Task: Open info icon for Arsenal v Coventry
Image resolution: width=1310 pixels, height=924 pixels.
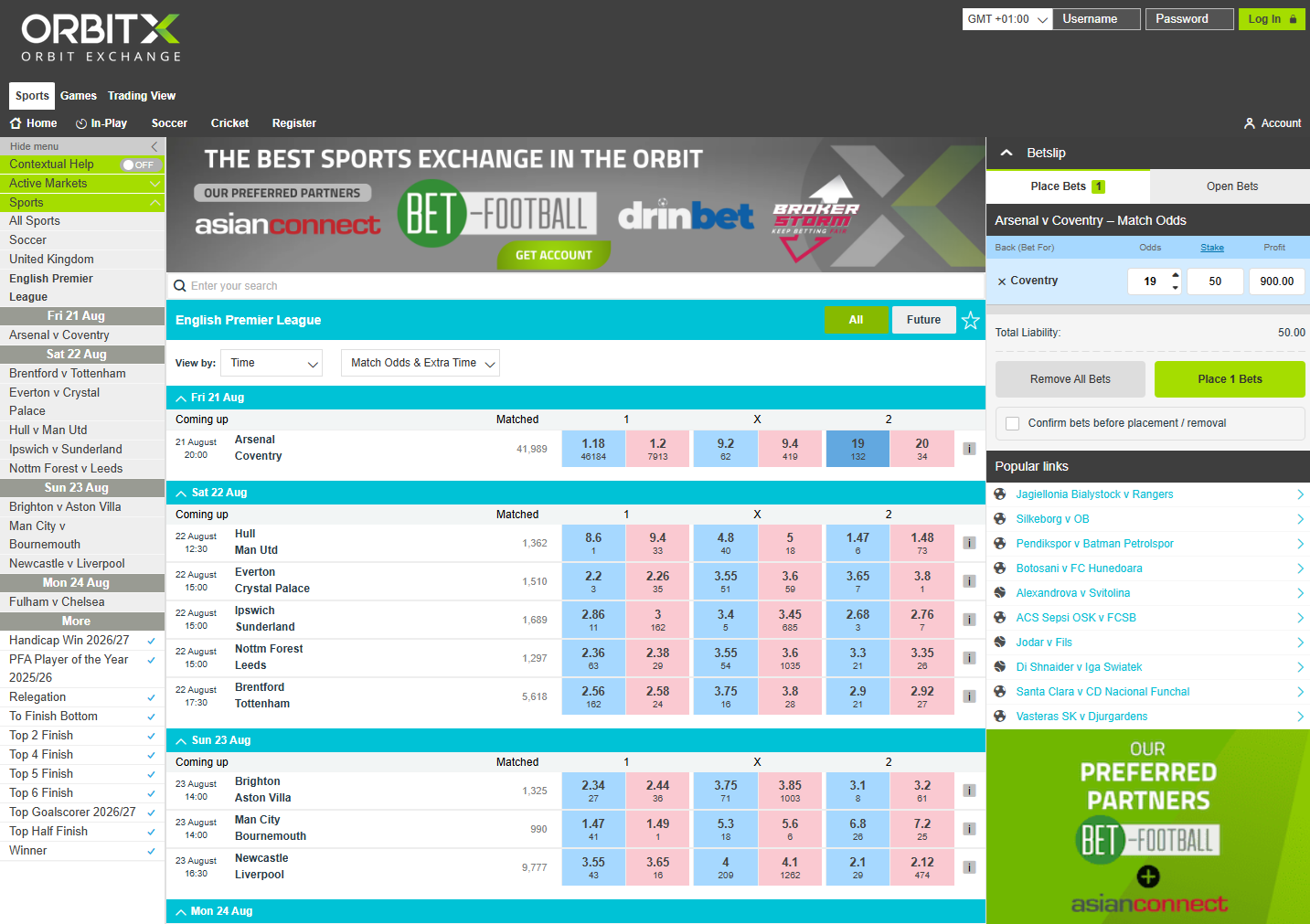Action: tap(969, 449)
